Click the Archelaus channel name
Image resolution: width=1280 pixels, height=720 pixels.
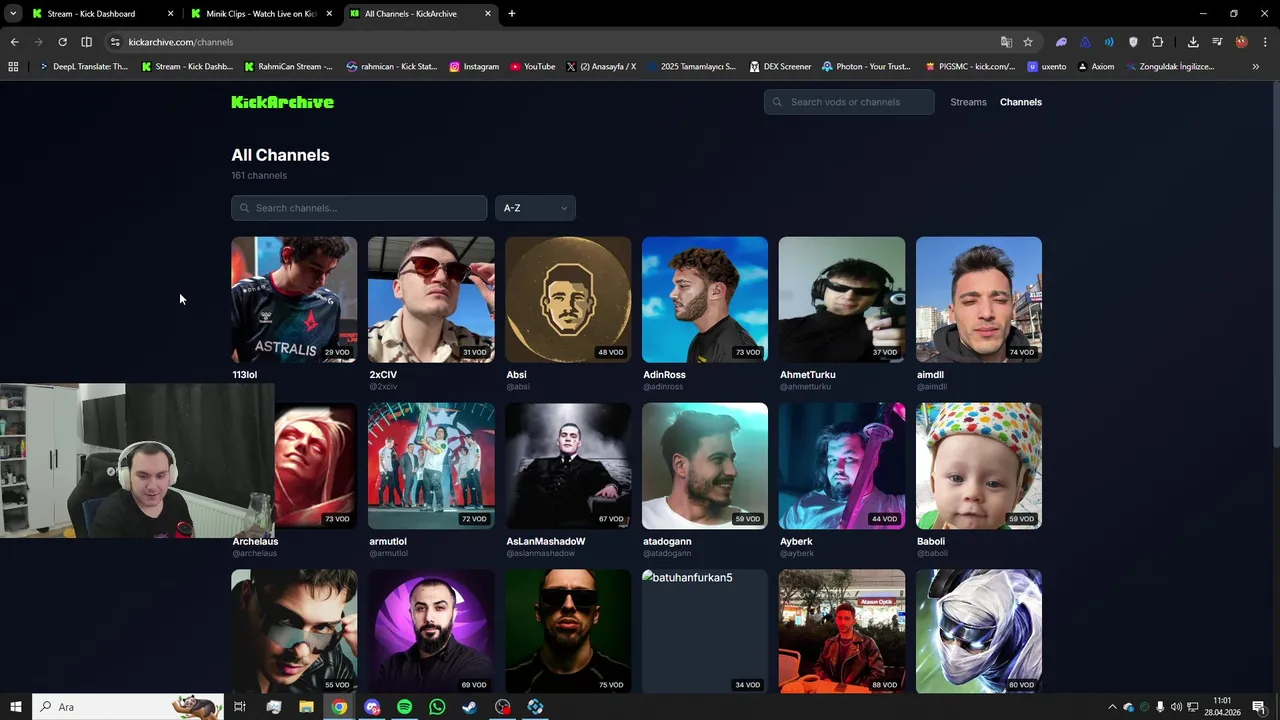(x=255, y=541)
